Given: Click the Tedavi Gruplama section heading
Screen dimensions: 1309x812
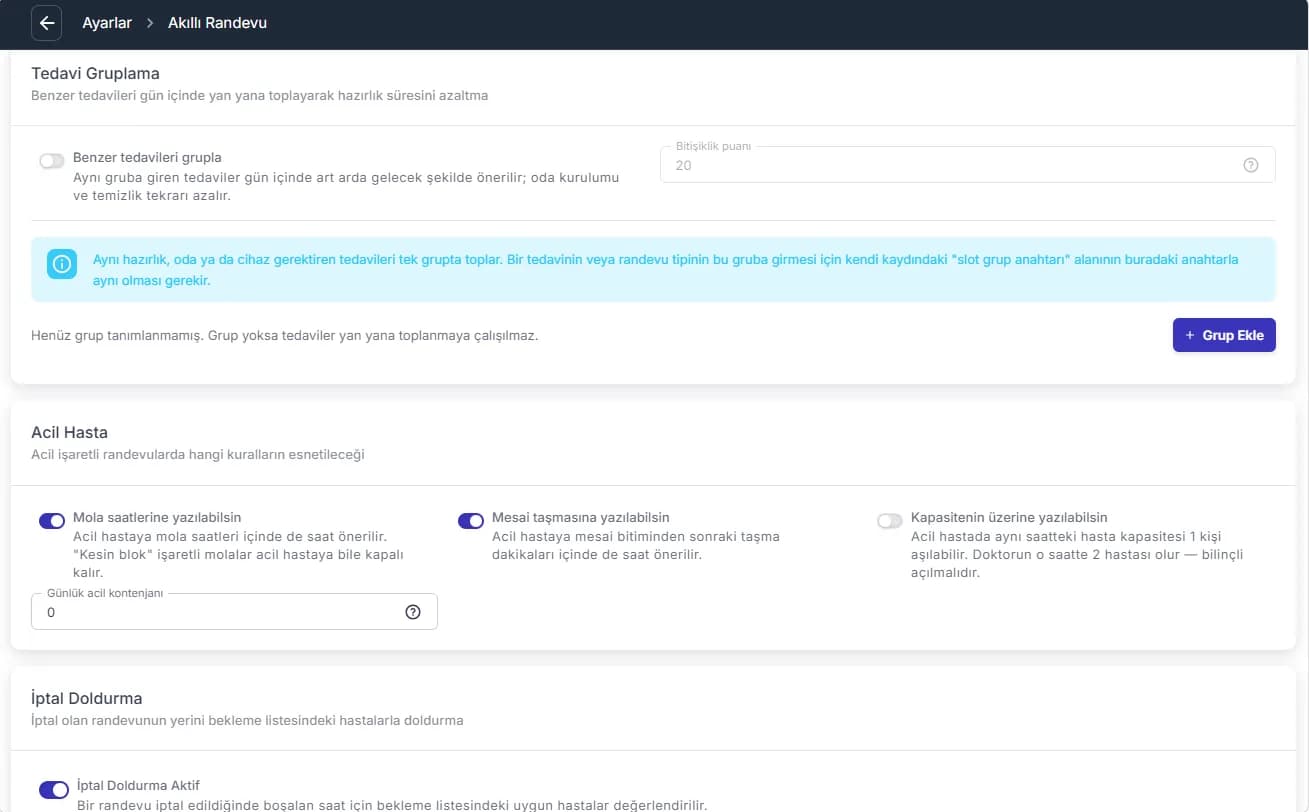Looking at the screenshot, I should [x=96, y=73].
